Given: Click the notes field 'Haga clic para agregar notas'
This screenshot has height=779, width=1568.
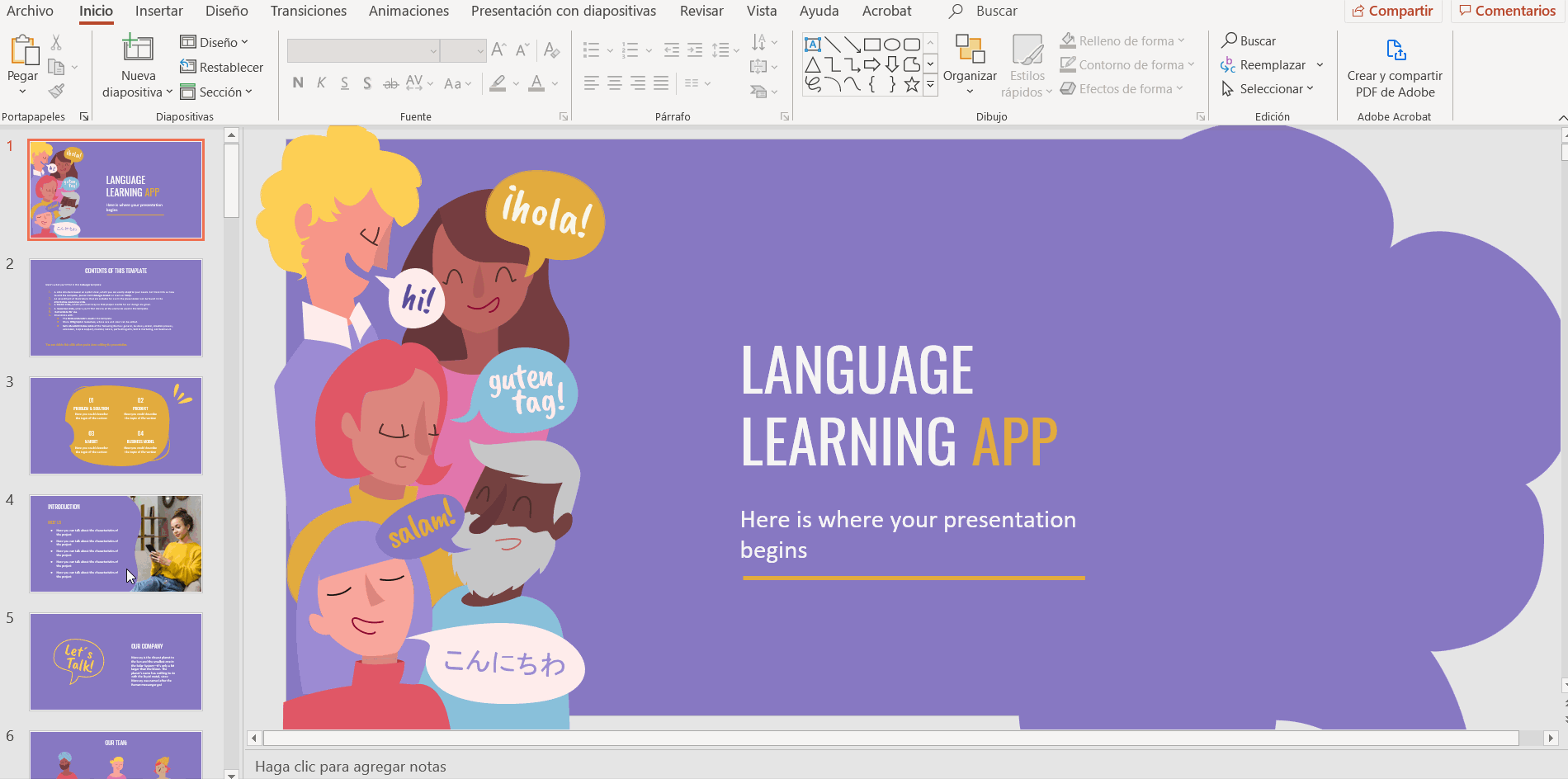Looking at the screenshot, I should click(x=351, y=767).
